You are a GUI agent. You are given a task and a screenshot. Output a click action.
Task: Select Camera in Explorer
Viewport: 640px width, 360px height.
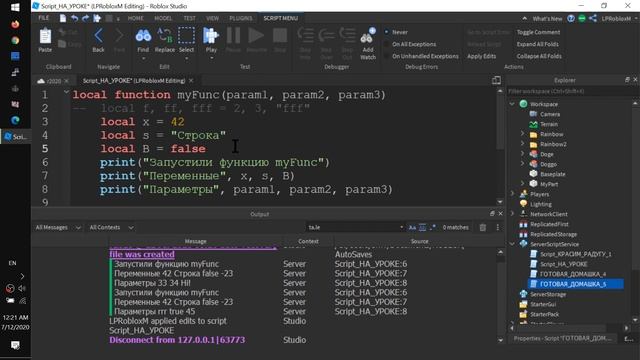click(x=549, y=114)
